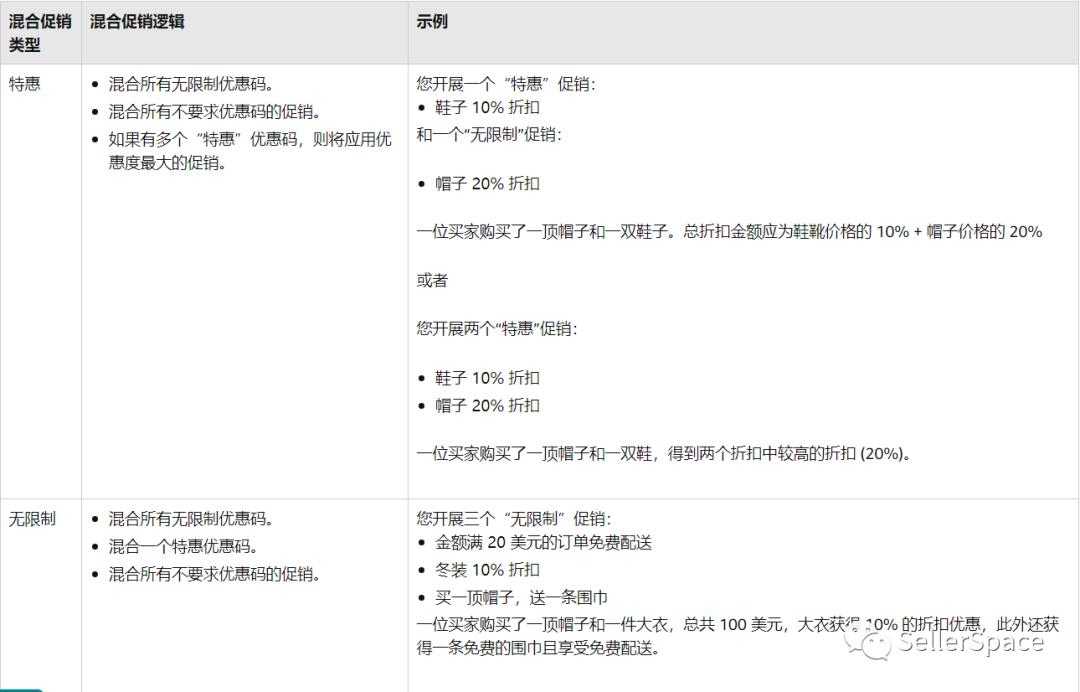Click the text 帽子 20% 折扣

point(489,183)
